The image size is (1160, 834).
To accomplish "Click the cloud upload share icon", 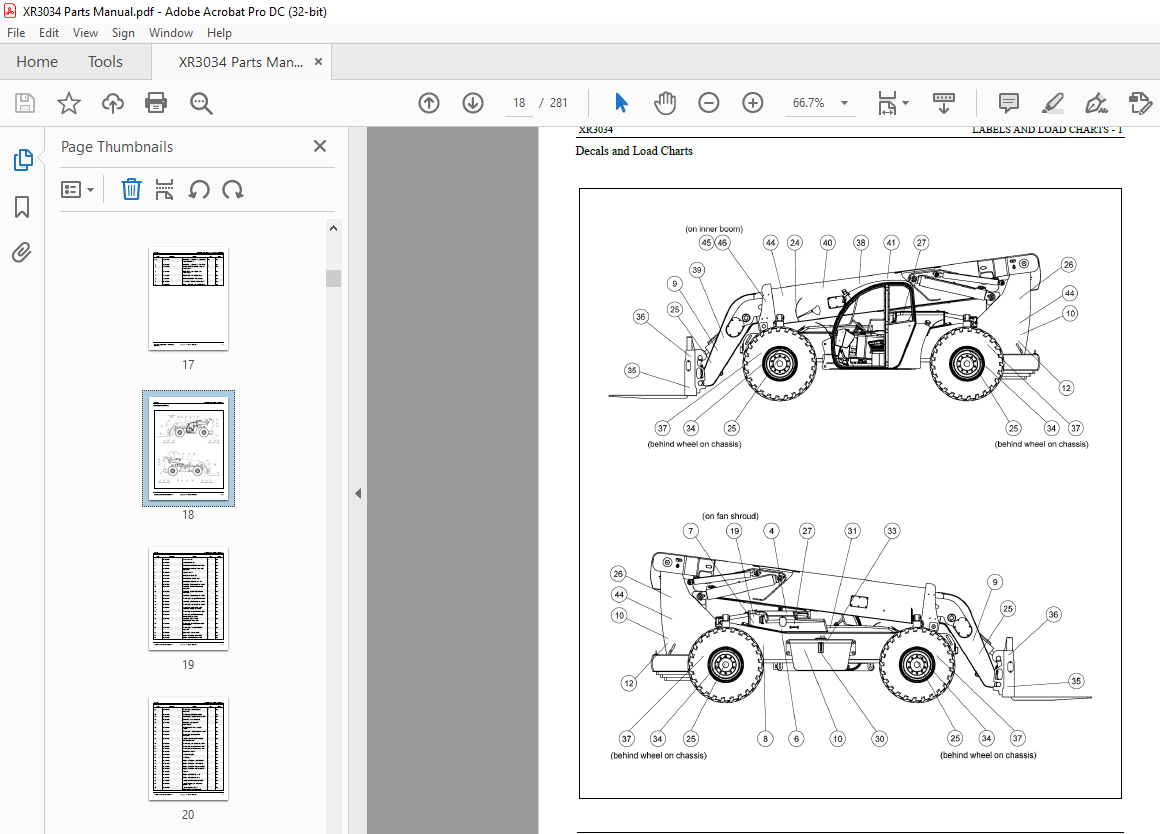I will [x=112, y=103].
